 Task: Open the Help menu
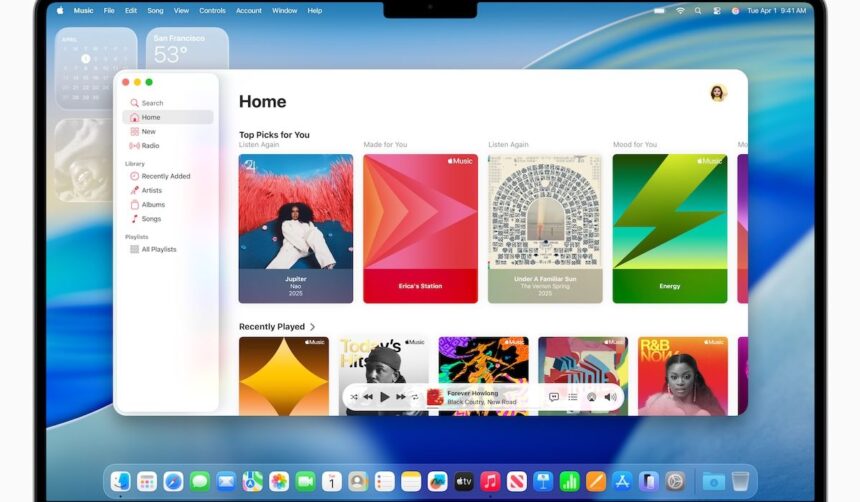point(314,10)
